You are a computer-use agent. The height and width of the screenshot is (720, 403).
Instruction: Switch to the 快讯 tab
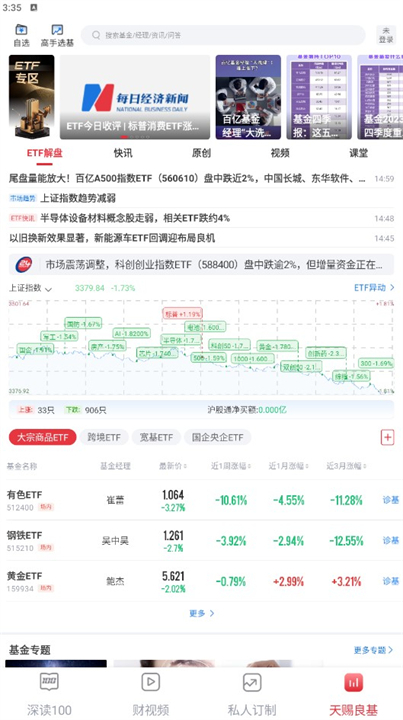point(123,153)
